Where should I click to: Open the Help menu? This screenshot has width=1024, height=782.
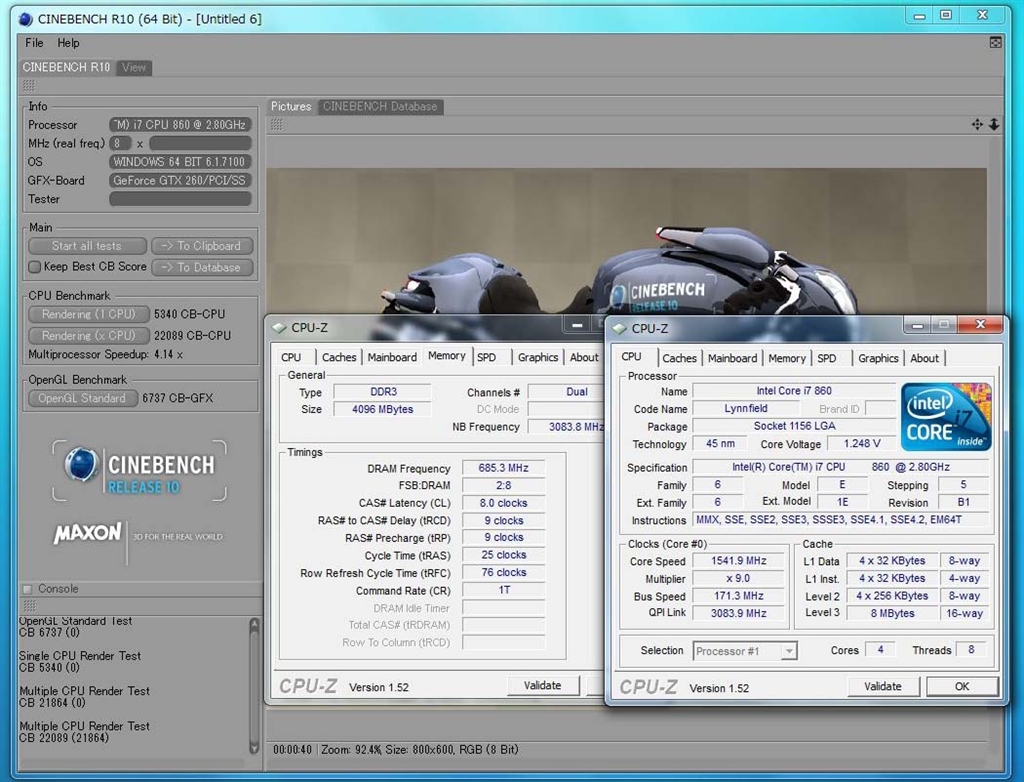click(68, 43)
